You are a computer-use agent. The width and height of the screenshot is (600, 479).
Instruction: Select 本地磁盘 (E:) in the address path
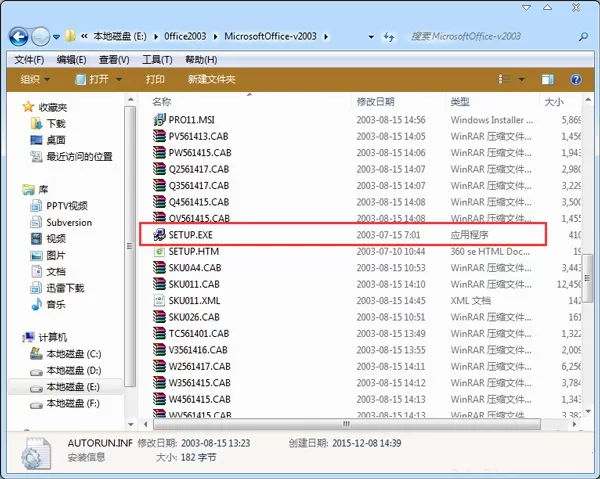tap(120, 36)
